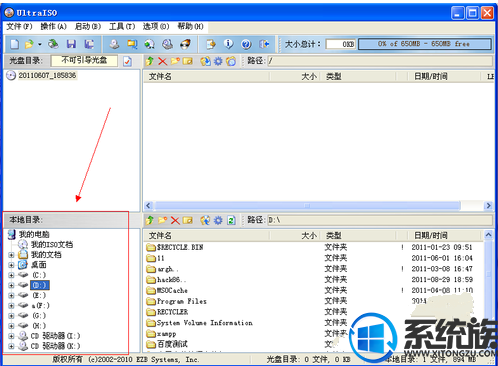Image resolution: width=498 pixels, height=366 pixels.
Task: Click the Open file folder icon
Action: click(x=29, y=44)
